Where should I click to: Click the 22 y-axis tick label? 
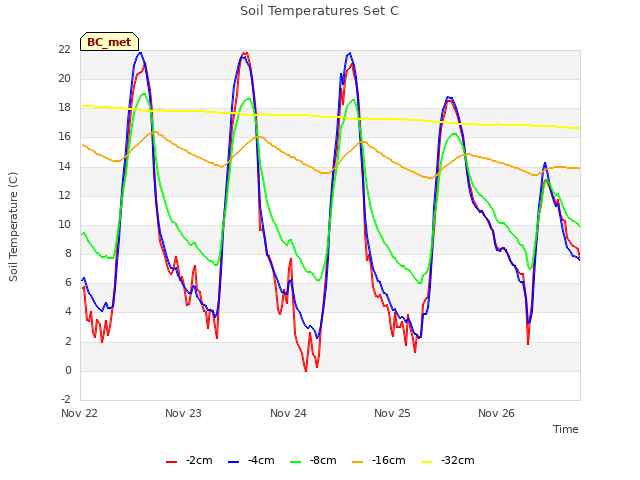(x=64, y=49)
